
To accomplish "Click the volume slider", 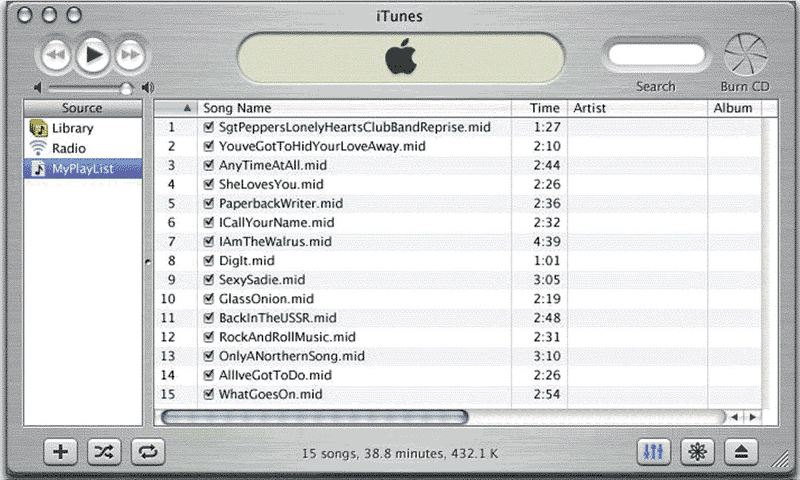I will (90, 88).
